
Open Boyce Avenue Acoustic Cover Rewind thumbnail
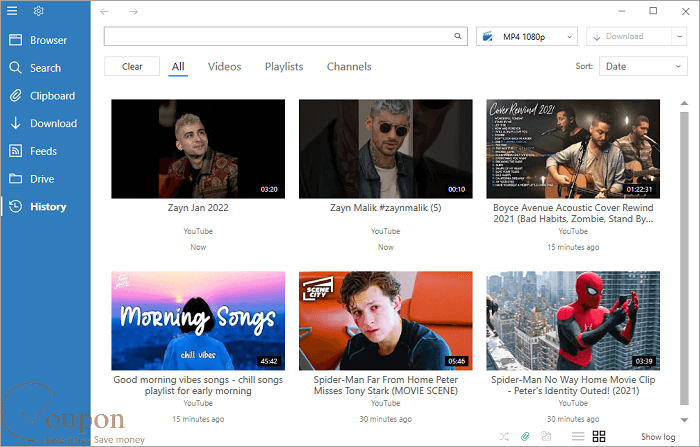[x=573, y=149]
